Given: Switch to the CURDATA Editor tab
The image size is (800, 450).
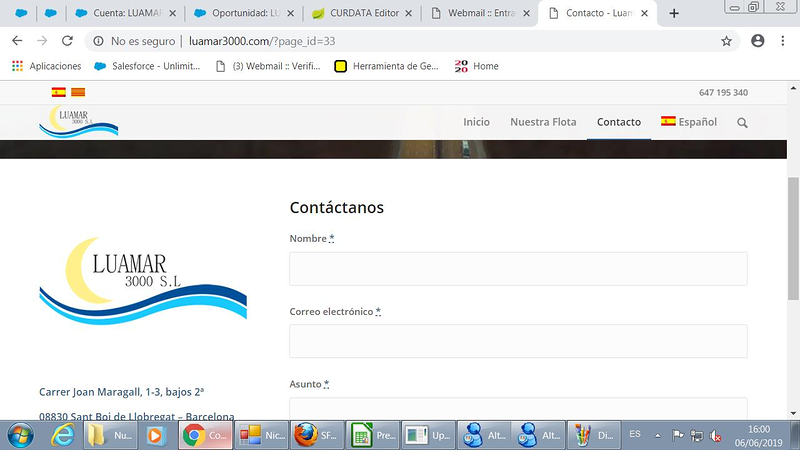Looking at the screenshot, I should click(x=361, y=14).
